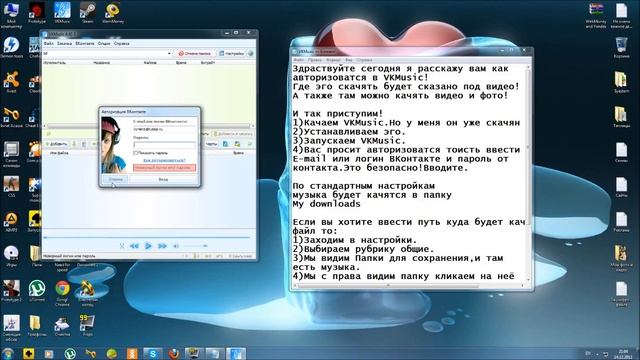Click fast-forward button in VKMusic player
The height and width of the screenshot is (360, 640).
(x=162, y=246)
